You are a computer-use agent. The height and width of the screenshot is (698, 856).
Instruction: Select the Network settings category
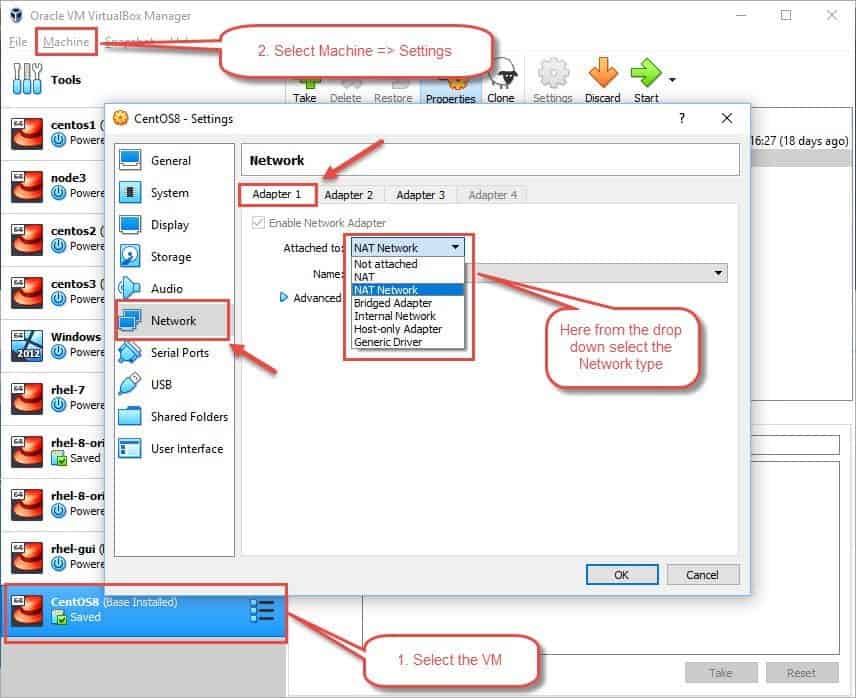point(174,320)
